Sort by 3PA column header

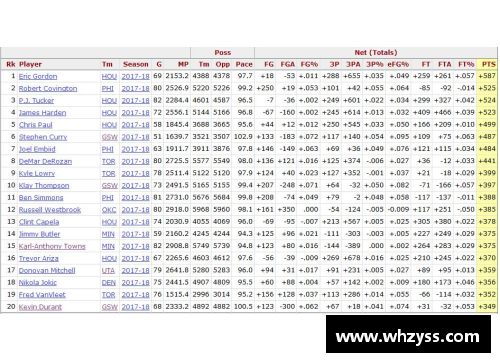[353, 64]
